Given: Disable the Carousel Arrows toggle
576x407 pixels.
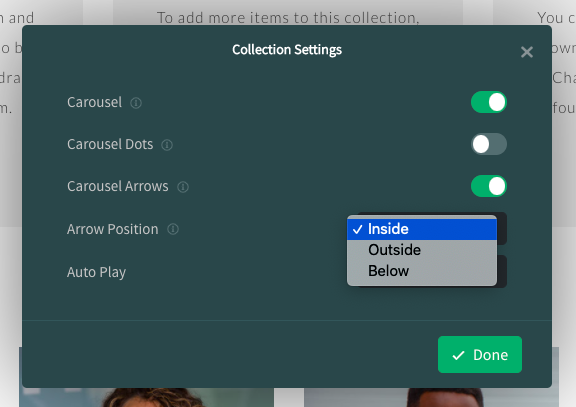Looking at the screenshot, I should pyautogui.click(x=489, y=186).
